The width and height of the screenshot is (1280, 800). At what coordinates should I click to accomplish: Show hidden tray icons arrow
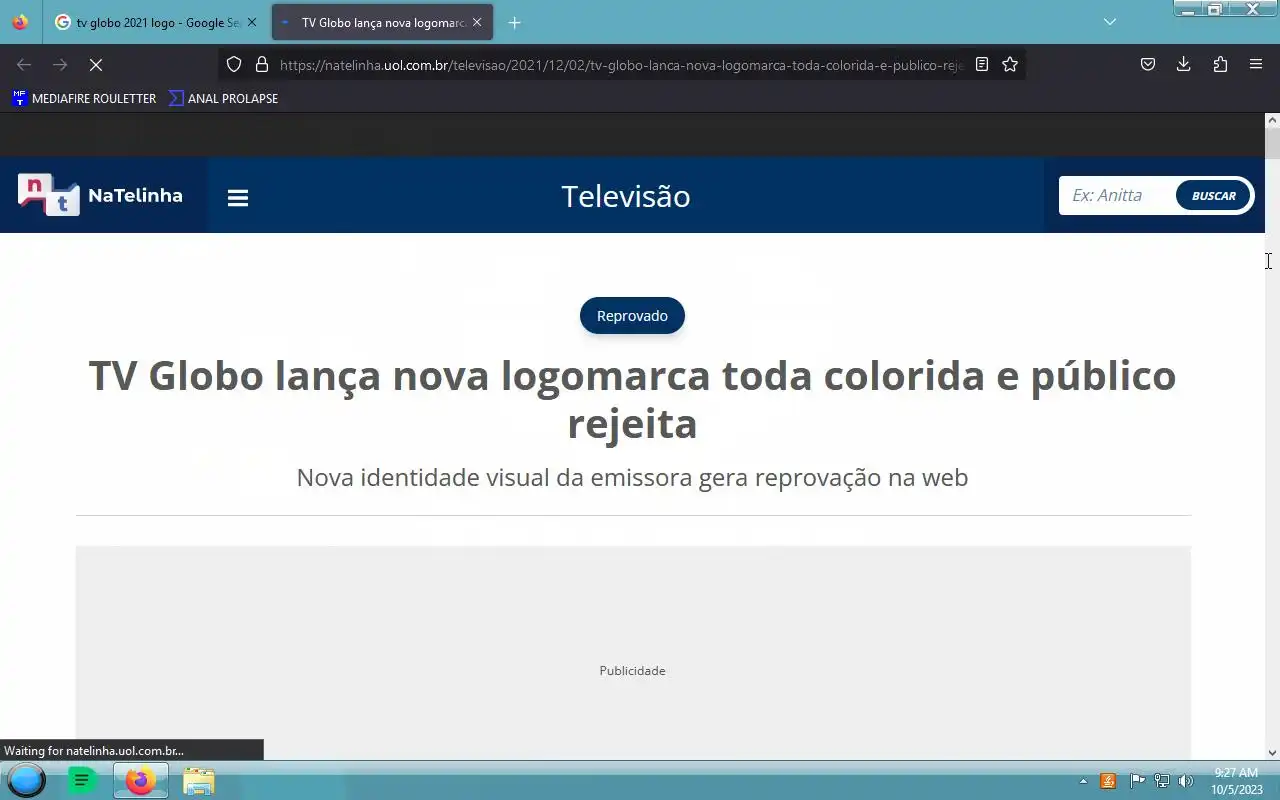[x=1083, y=781]
